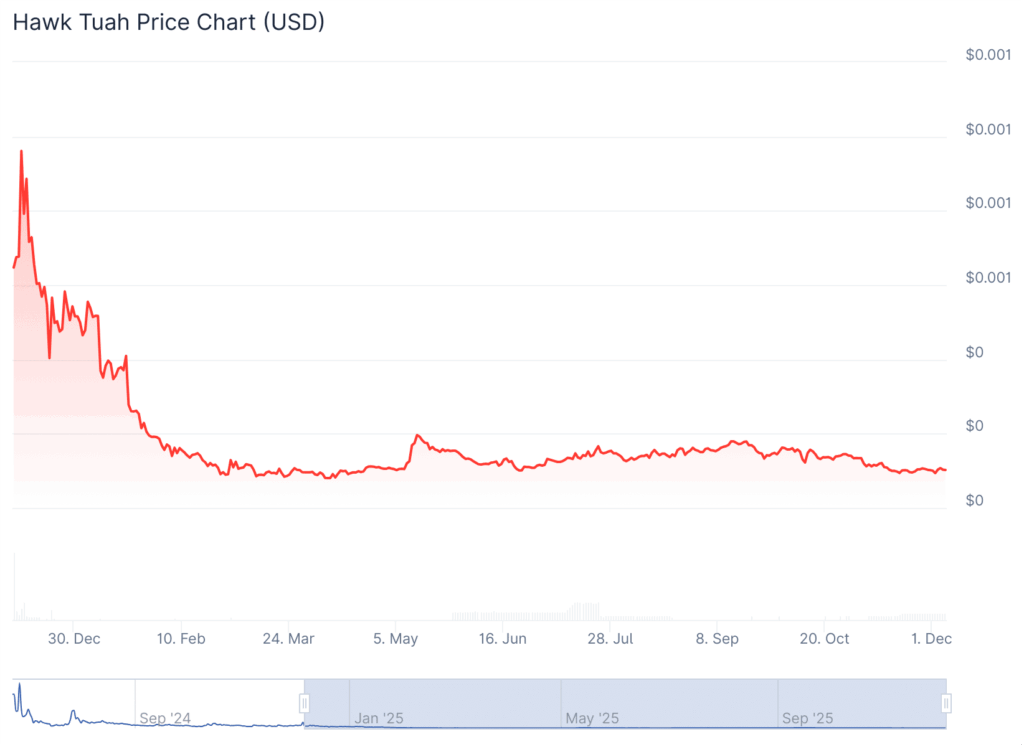
Task: Click the Sep '25 label in the navigator
Action: point(808,718)
